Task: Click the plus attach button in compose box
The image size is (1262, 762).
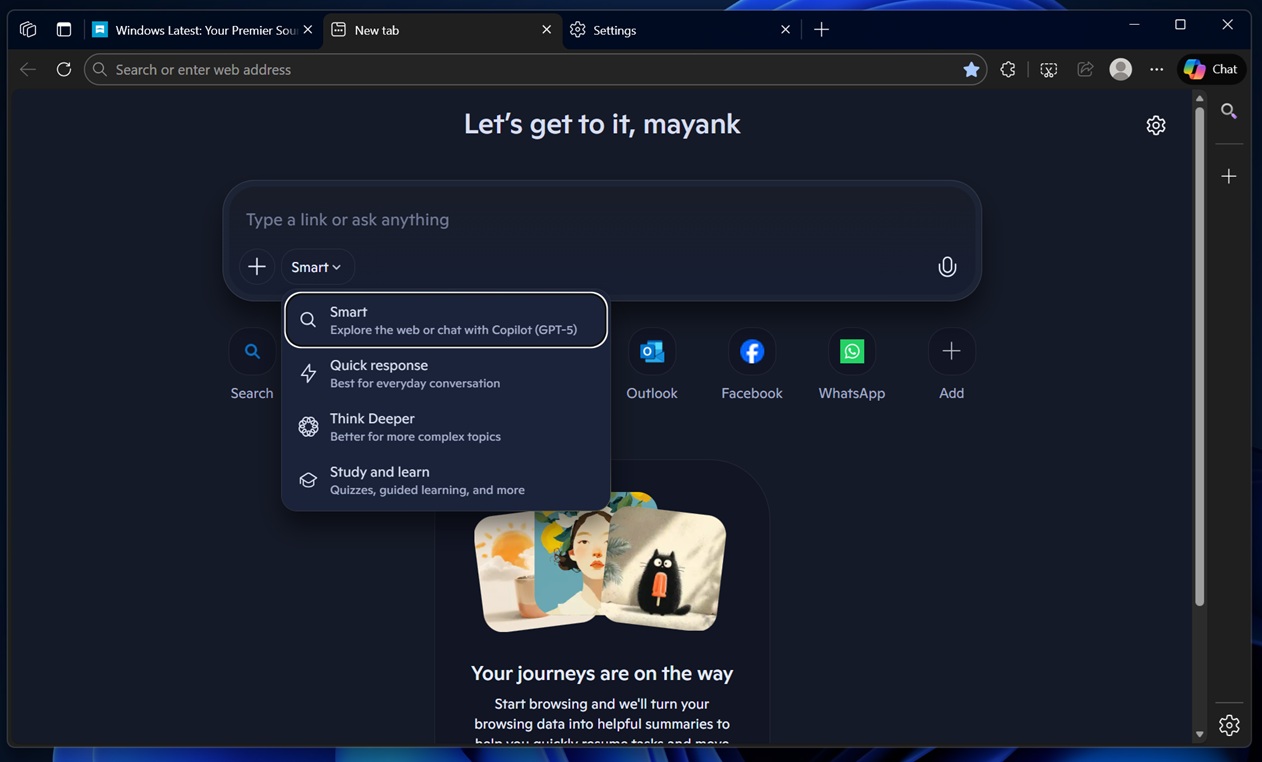Action: tap(257, 267)
